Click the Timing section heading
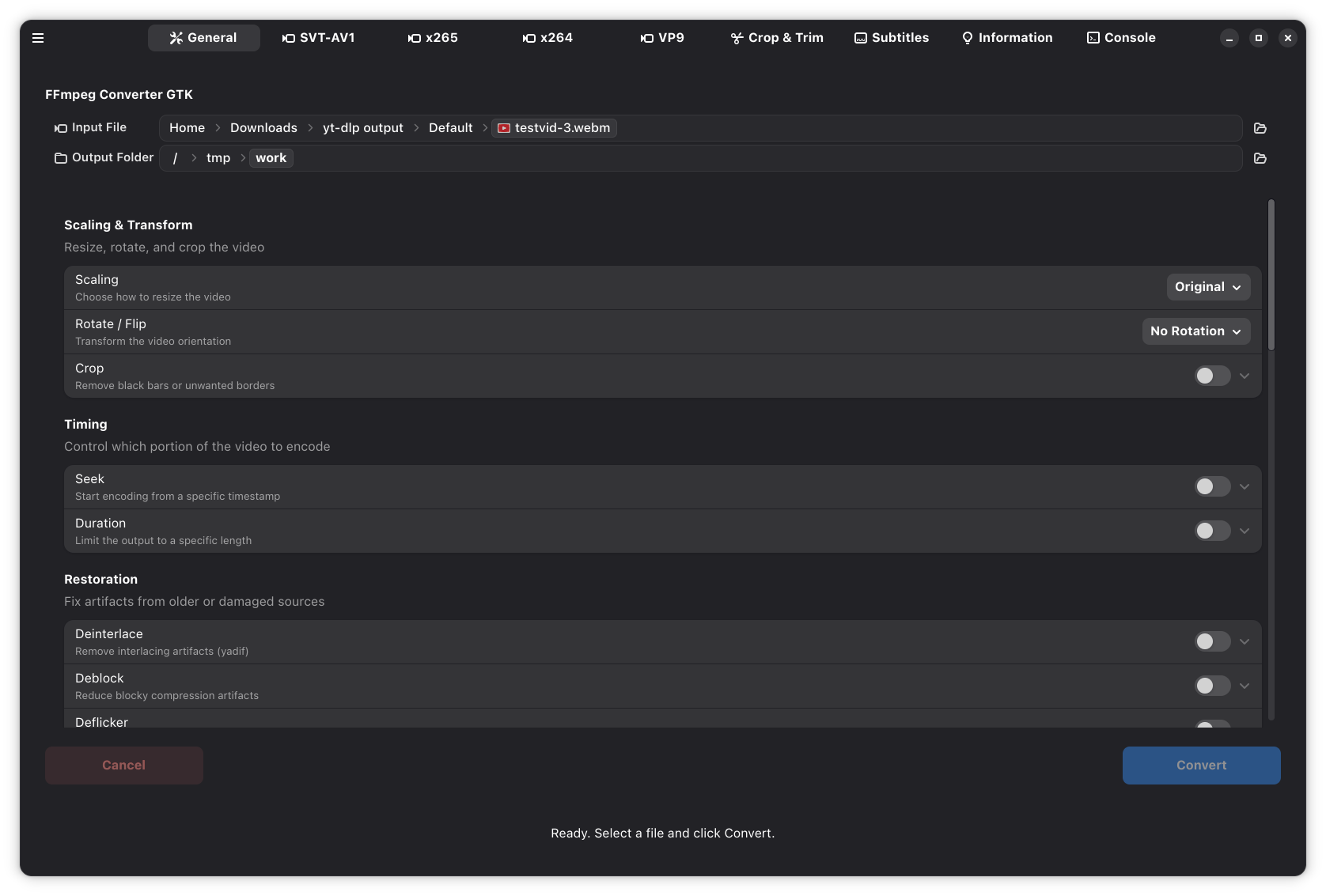 point(85,425)
